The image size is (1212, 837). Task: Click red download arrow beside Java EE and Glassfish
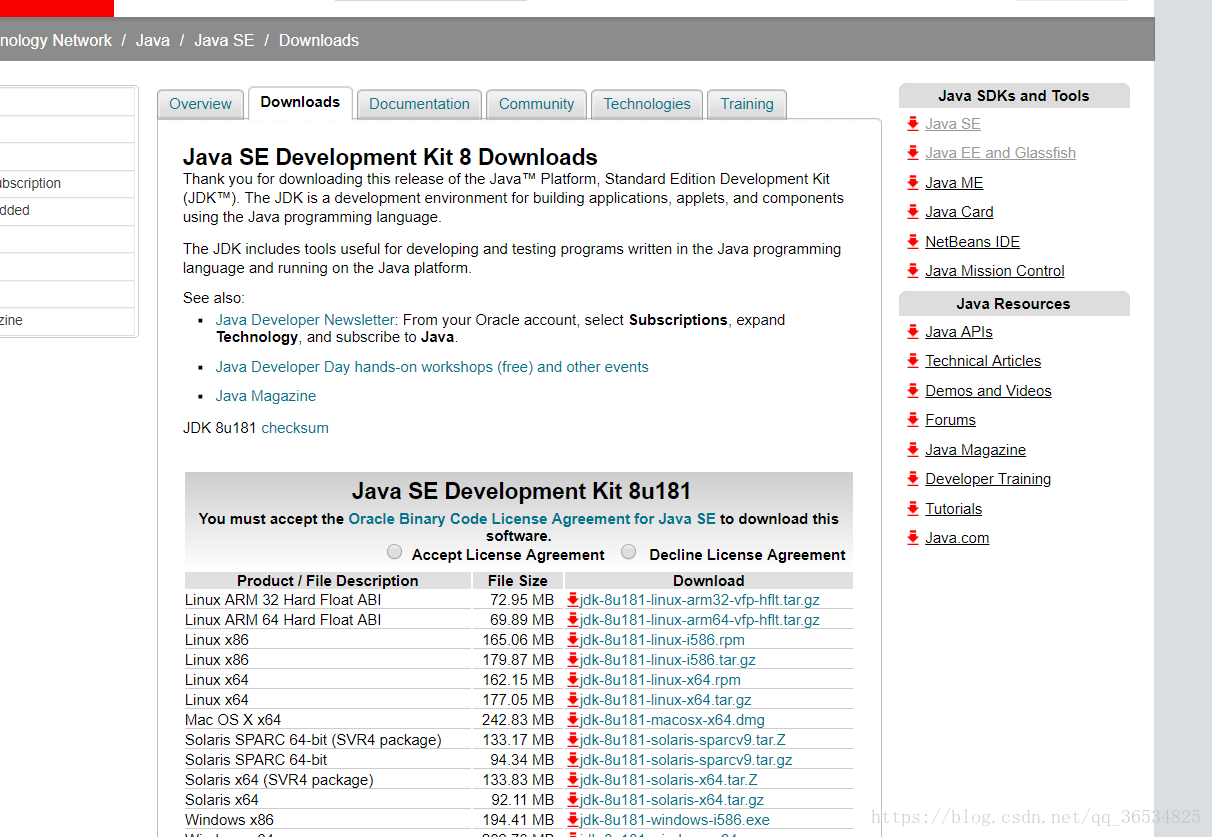913,153
